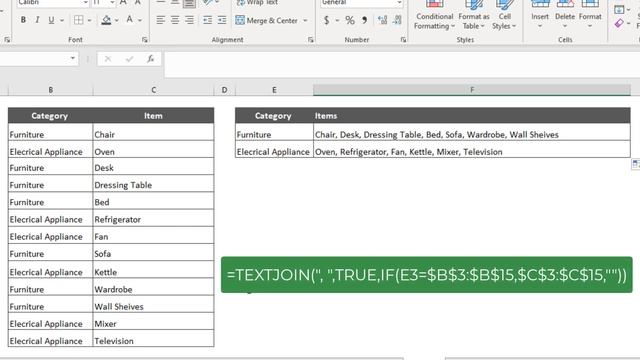
Task: Open Conditional Formatting menu
Action: coord(434,16)
